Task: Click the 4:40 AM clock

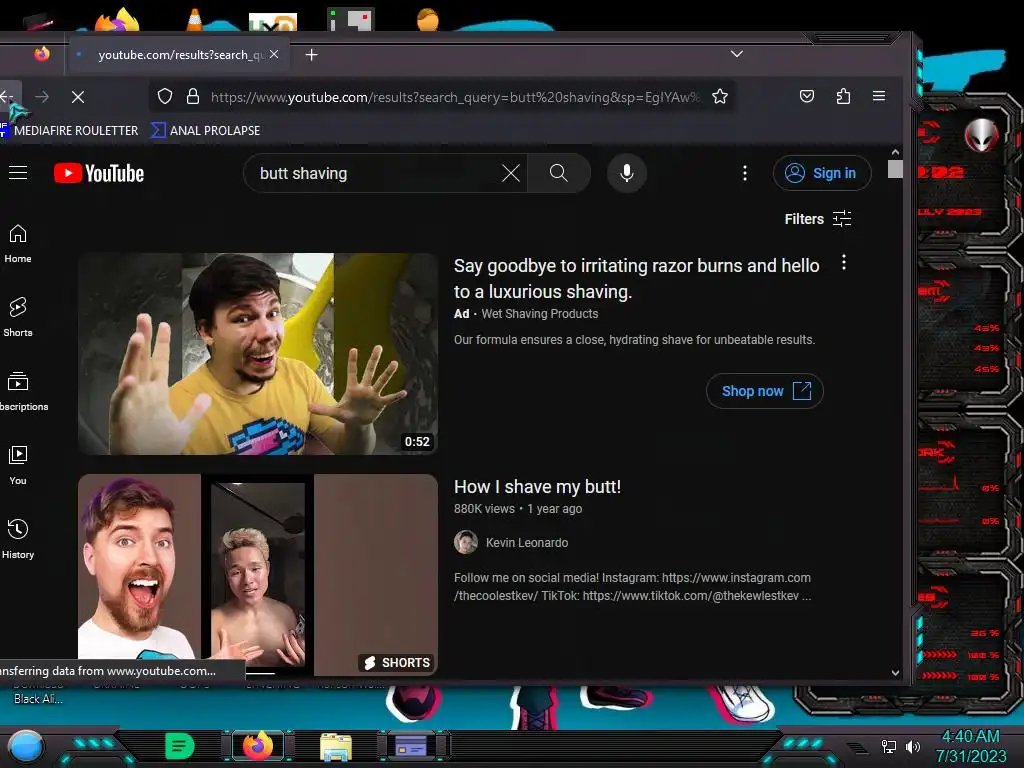Action: coord(970,736)
